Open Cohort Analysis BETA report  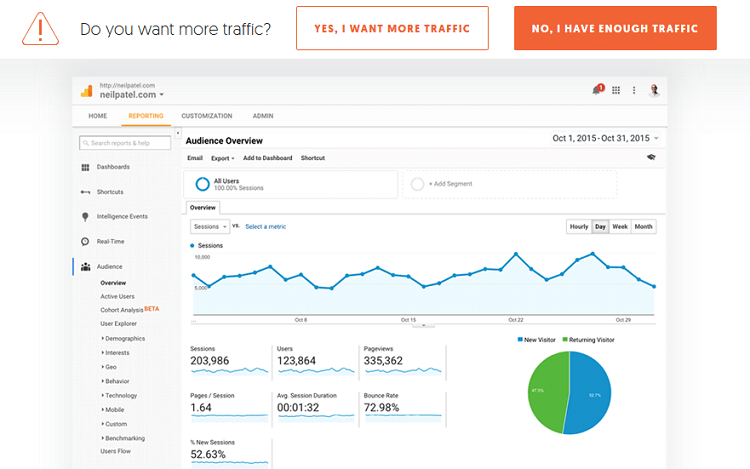pyautogui.click(x=130, y=310)
